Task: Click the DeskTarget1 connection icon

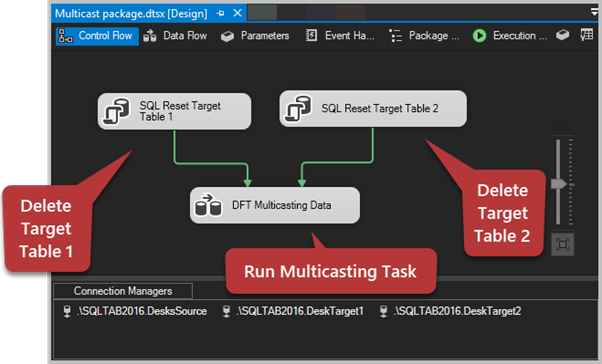Action: click(x=227, y=311)
